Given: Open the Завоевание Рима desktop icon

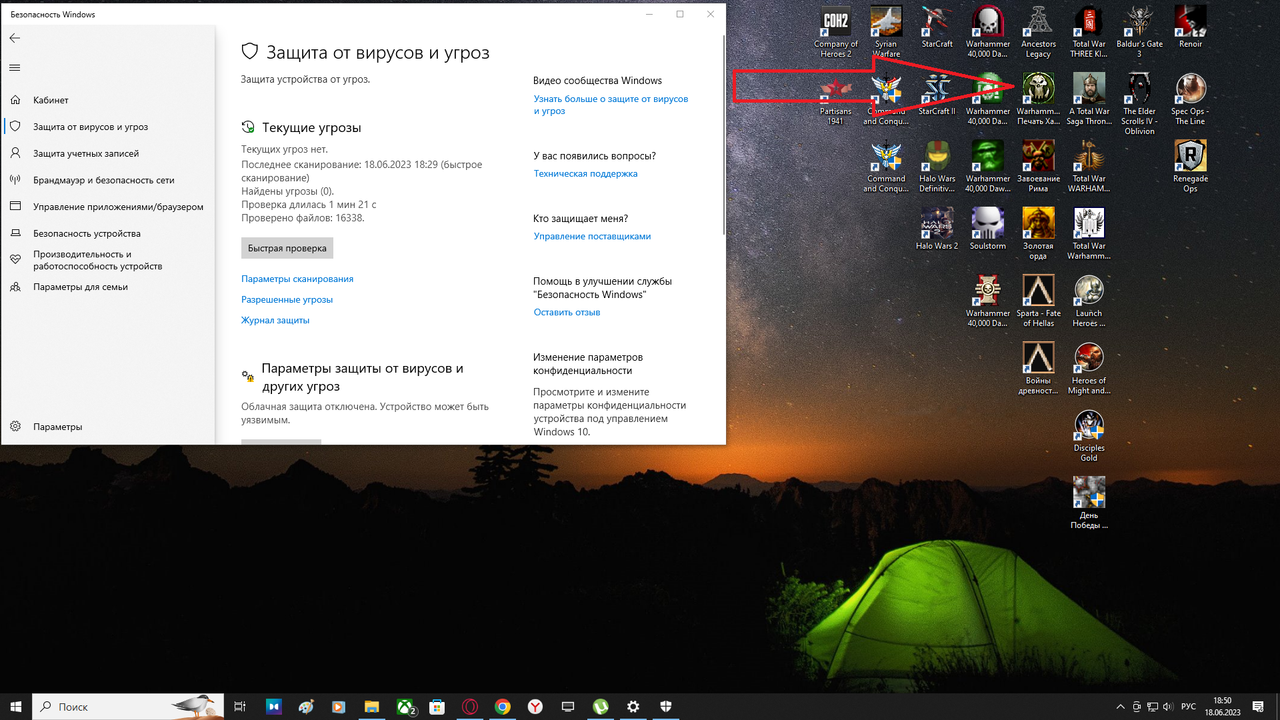Looking at the screenshot, I should point(1038,166).
